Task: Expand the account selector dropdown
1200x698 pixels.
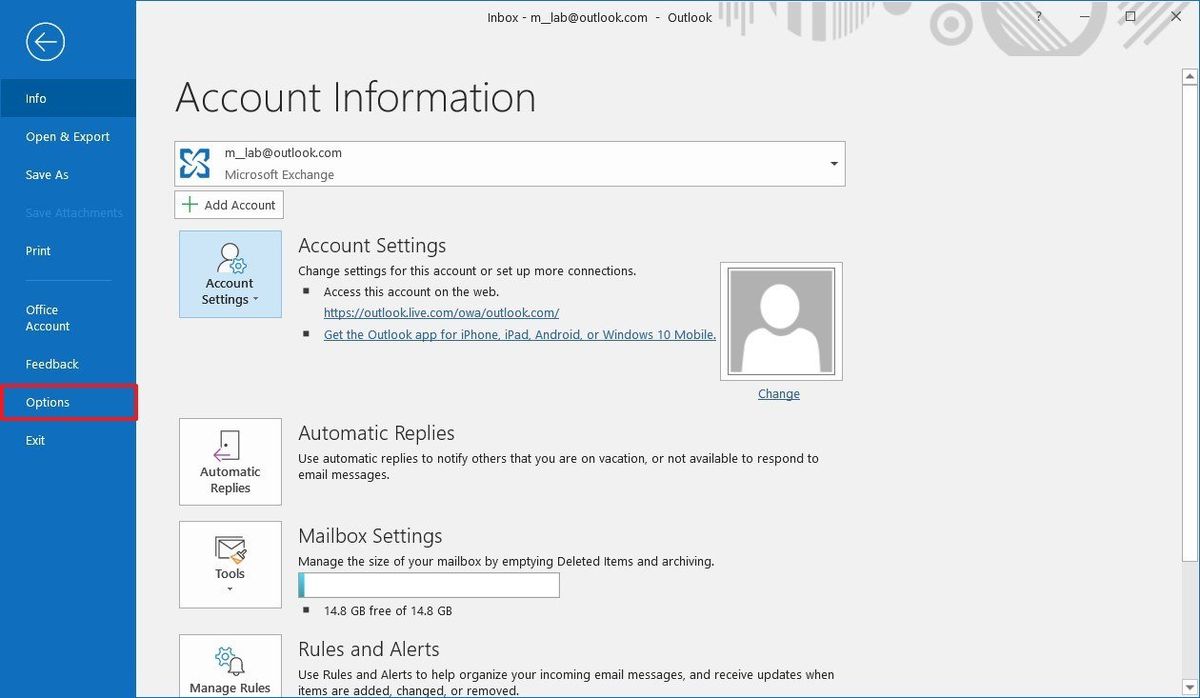Action: (x=833, y=161)
